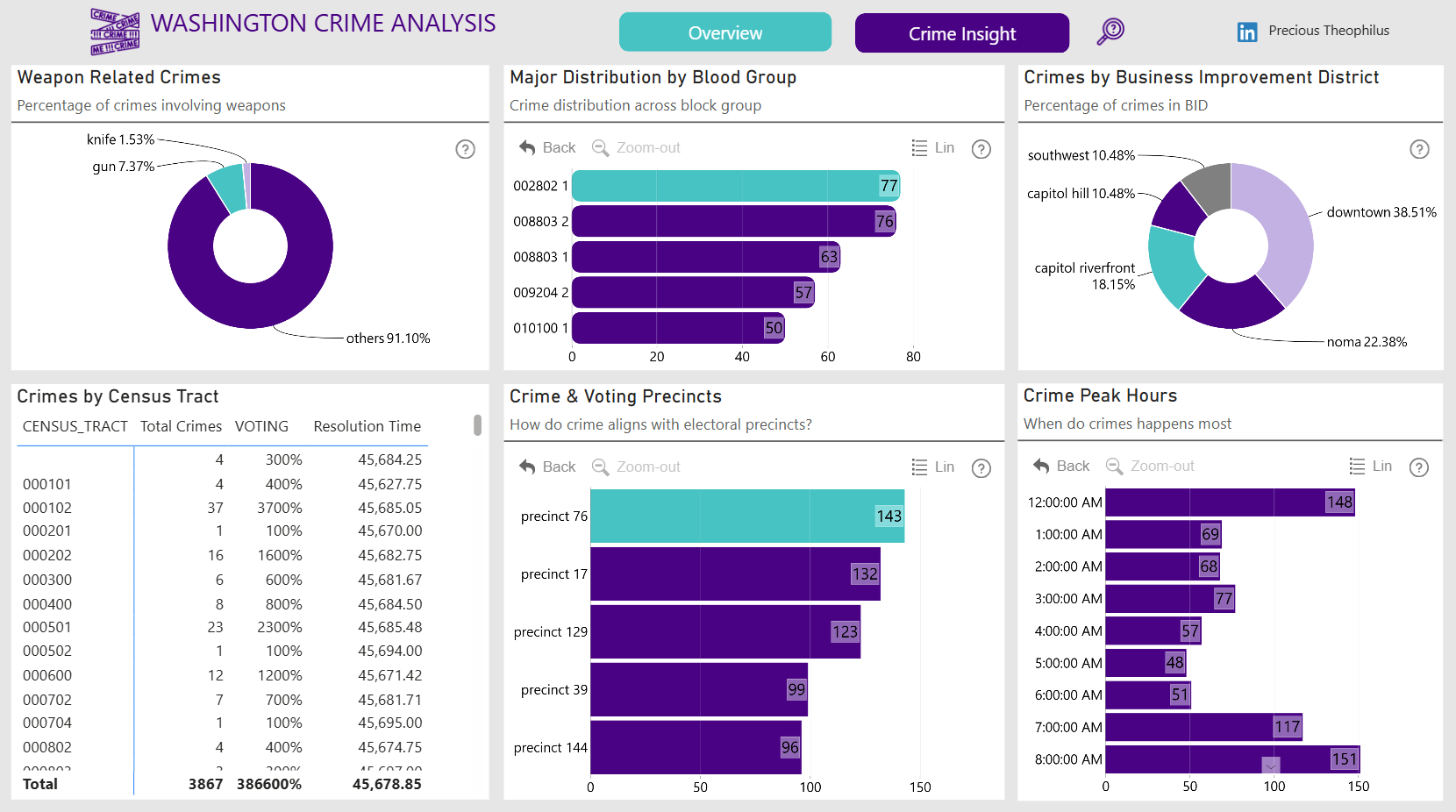Toggle Lin scale on the Blood Group chart

click(x=933, y=147)
